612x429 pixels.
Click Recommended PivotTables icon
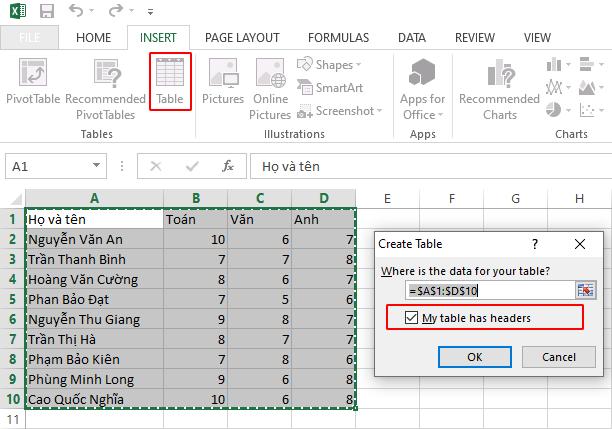point(106,81)
